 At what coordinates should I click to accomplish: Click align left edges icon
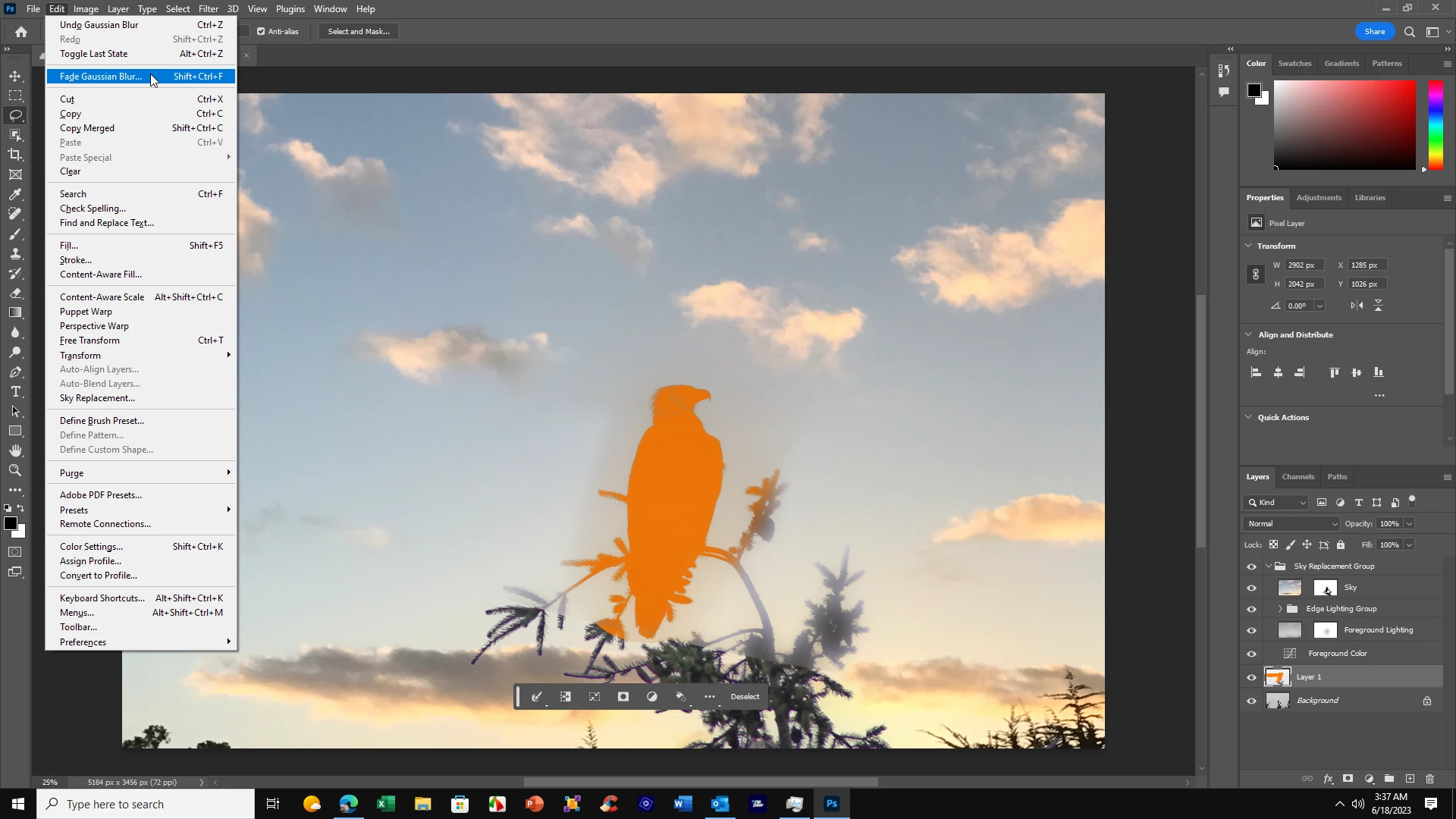click(1256, 372)
